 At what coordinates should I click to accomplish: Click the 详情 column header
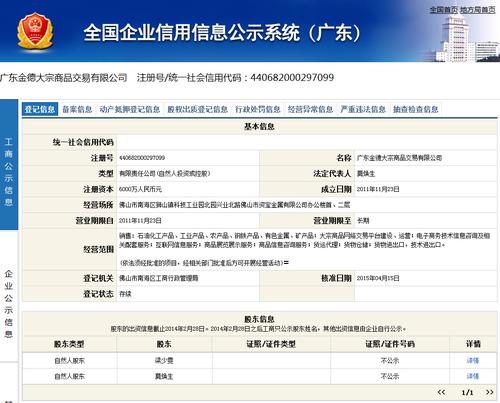click(473, 344)
